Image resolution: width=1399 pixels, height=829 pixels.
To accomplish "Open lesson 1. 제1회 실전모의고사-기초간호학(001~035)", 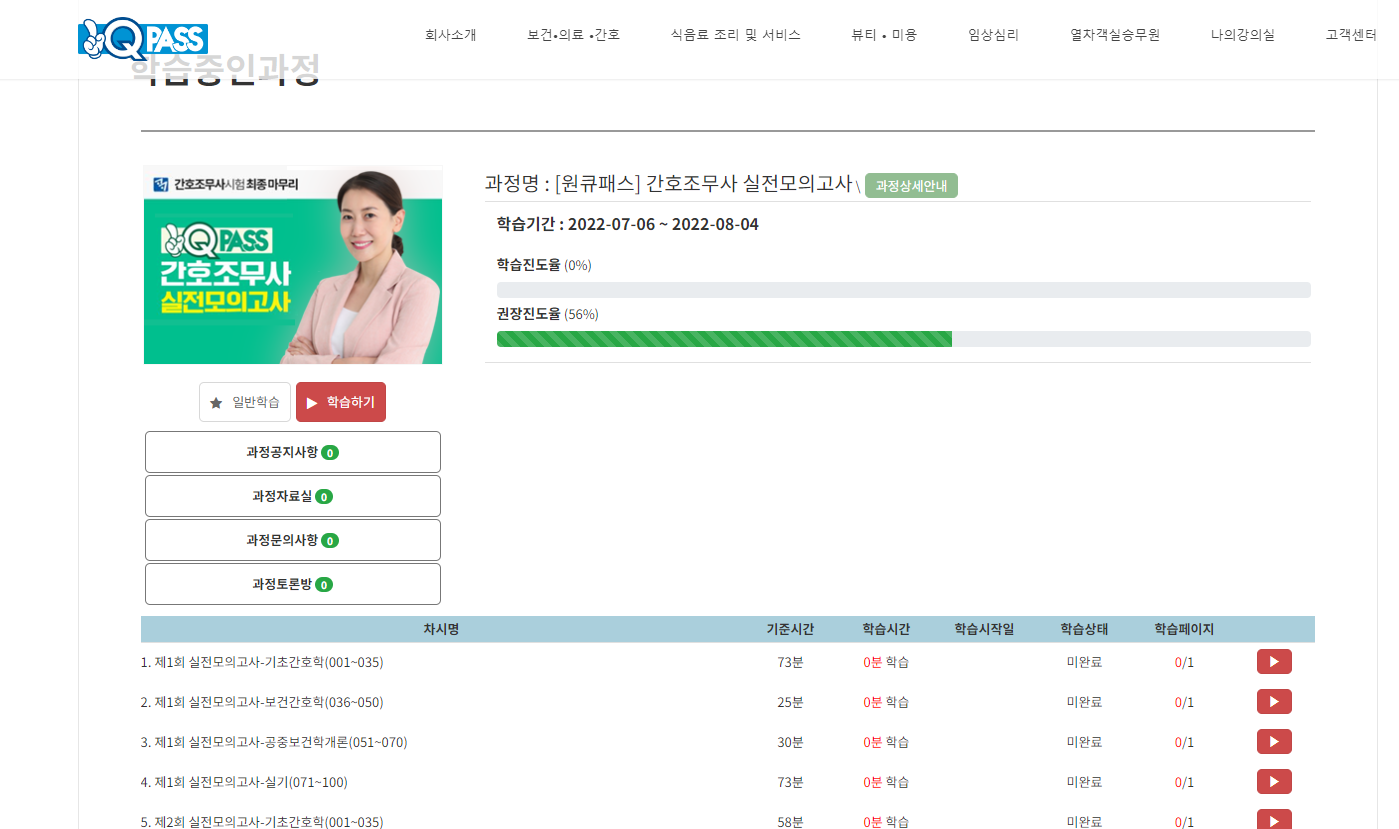I will (262, 662).
